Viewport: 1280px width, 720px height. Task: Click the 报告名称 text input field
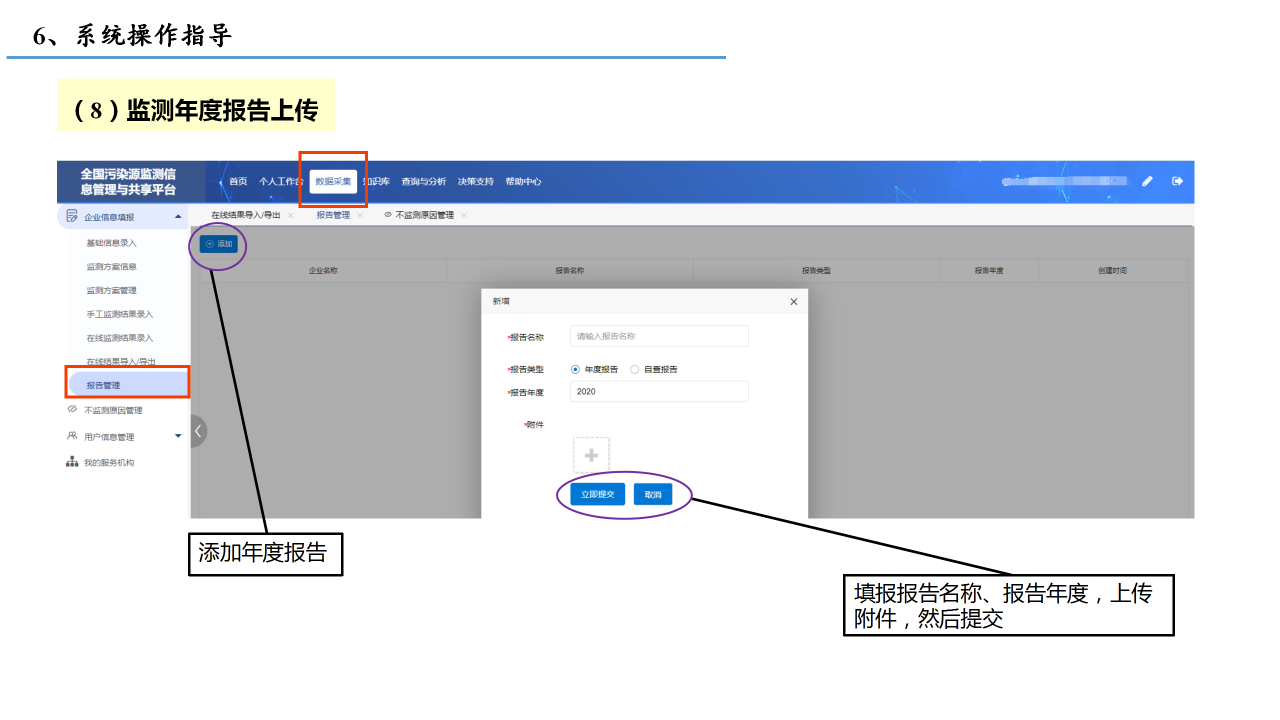point(659,336)
